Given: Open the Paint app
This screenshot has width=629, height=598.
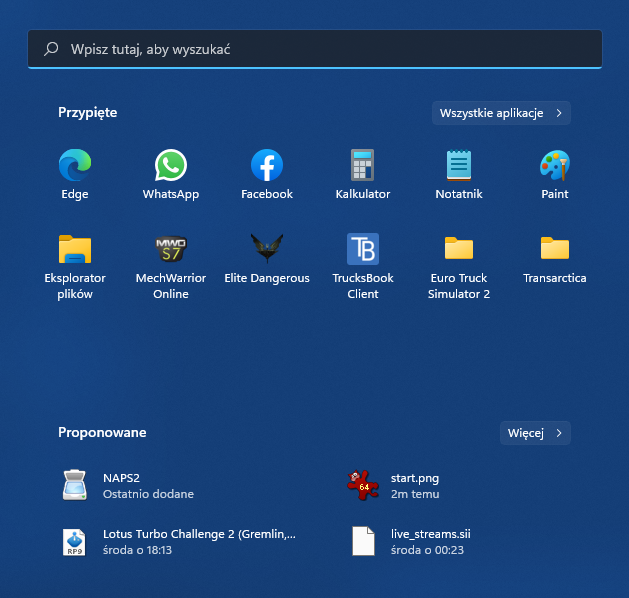Looking at the screenshot, I should pyautogui.click(x=555, y=165).
